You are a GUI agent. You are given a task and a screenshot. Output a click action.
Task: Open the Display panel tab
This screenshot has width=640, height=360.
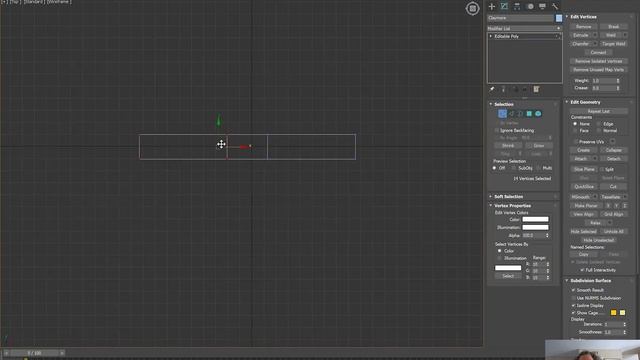pos(542,7)
